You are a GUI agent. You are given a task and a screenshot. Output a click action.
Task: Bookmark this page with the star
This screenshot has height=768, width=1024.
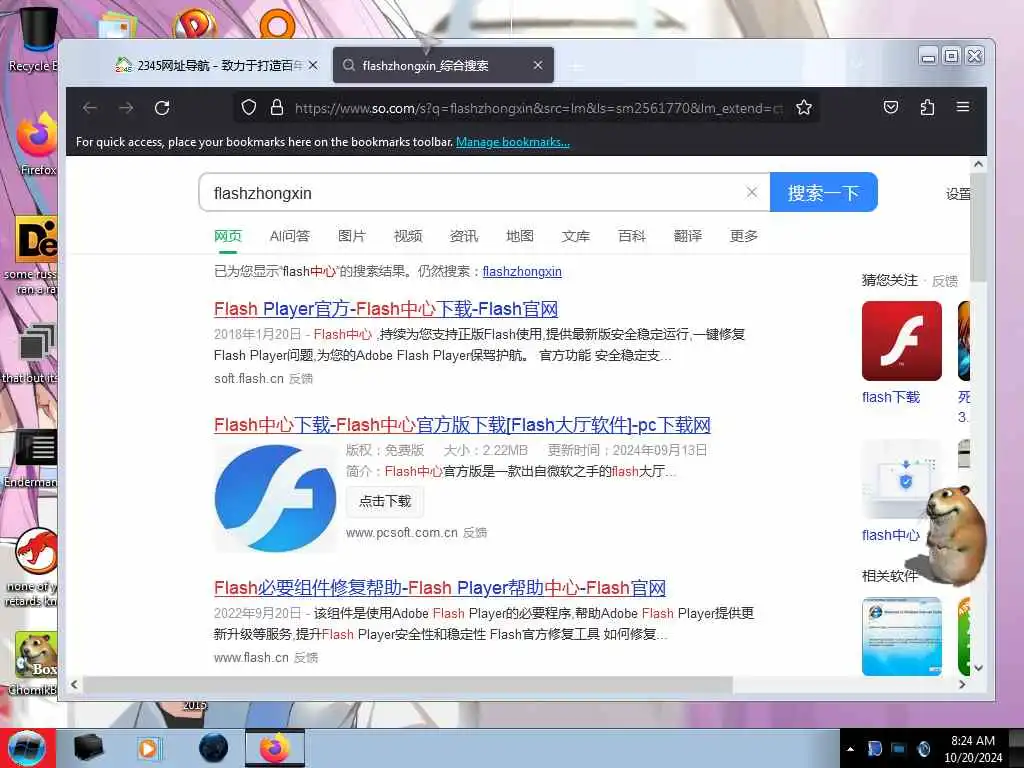[804, 108]
